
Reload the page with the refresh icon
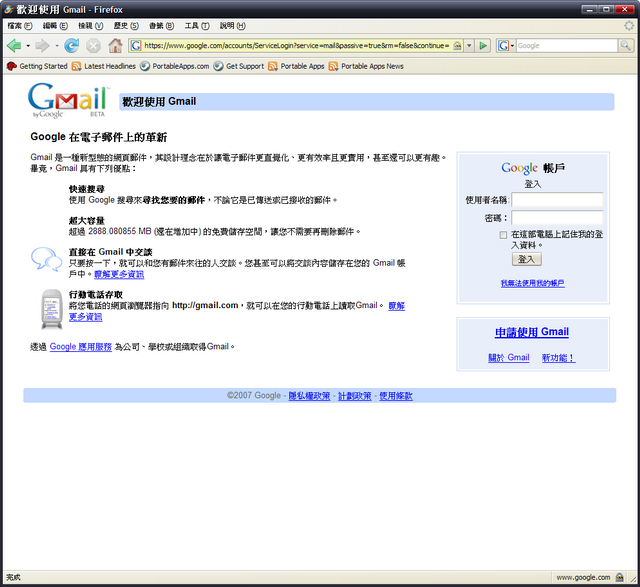(72, 45)
